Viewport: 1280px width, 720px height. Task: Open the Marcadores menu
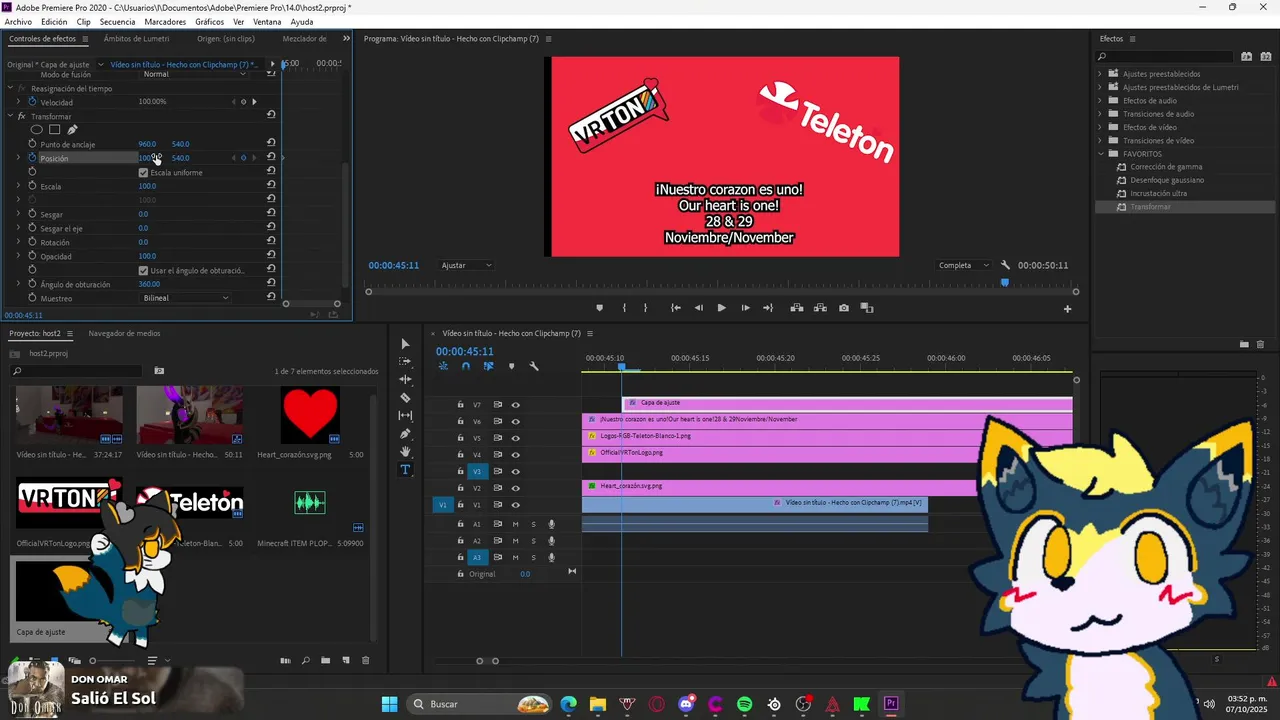165,21
